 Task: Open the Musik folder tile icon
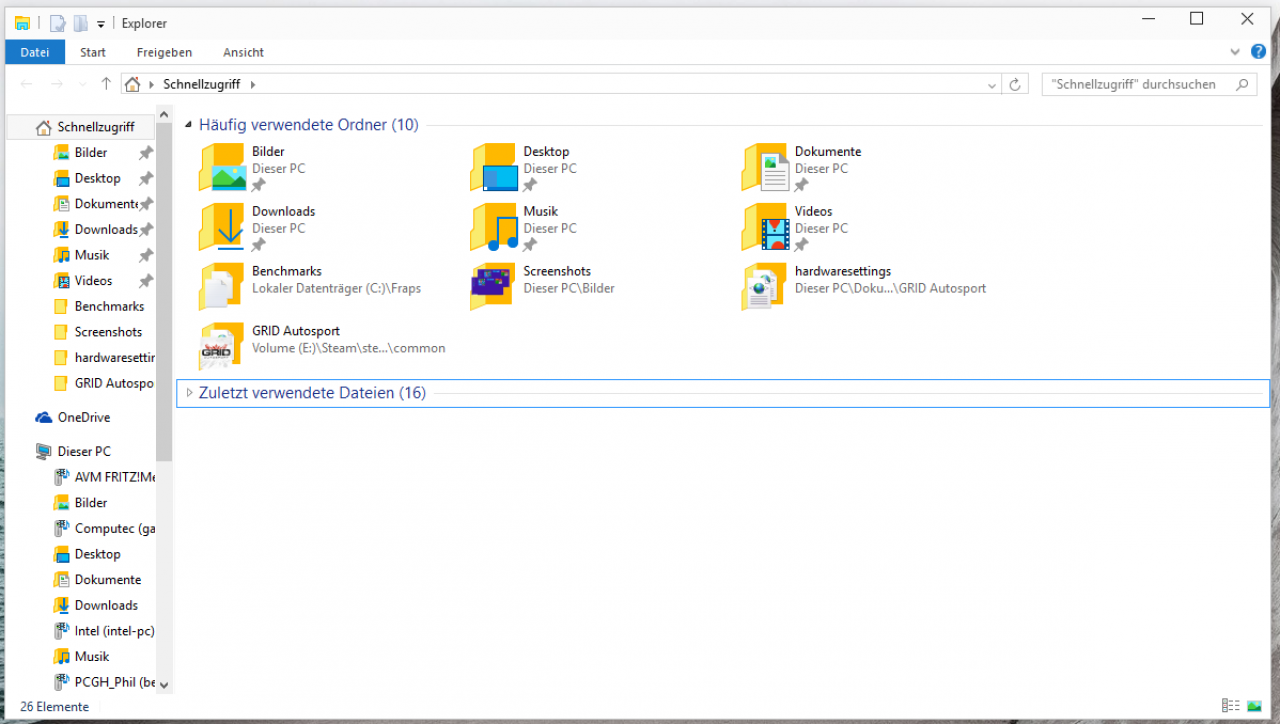[x=494, y=227]
